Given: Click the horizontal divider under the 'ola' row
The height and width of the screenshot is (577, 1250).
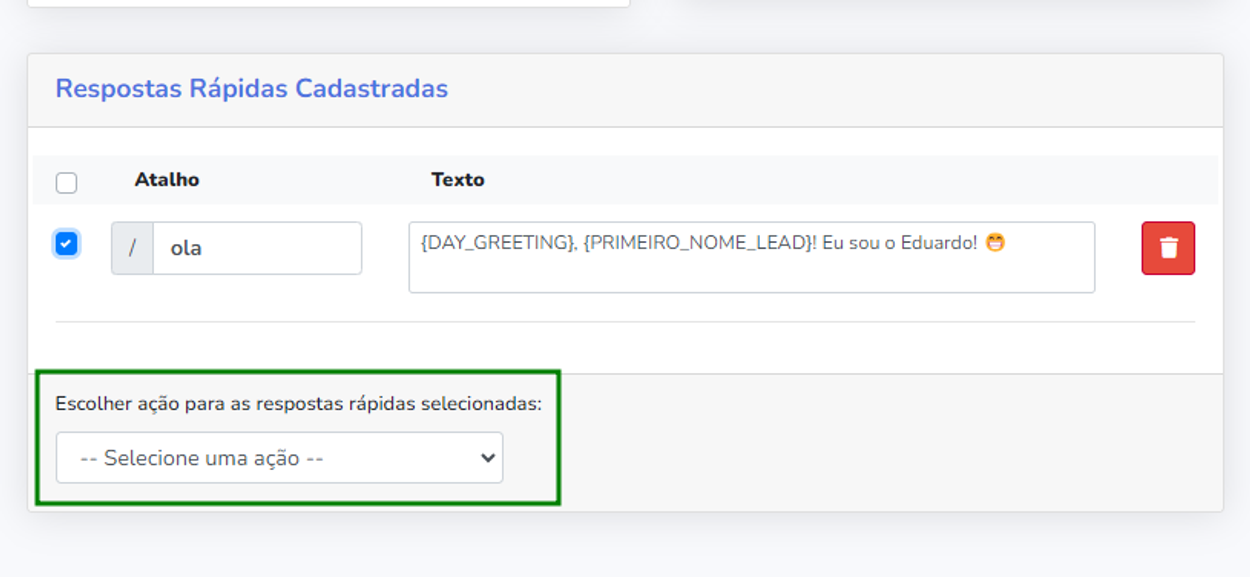Looking at the screenshot, I should [x=625, y=322].
